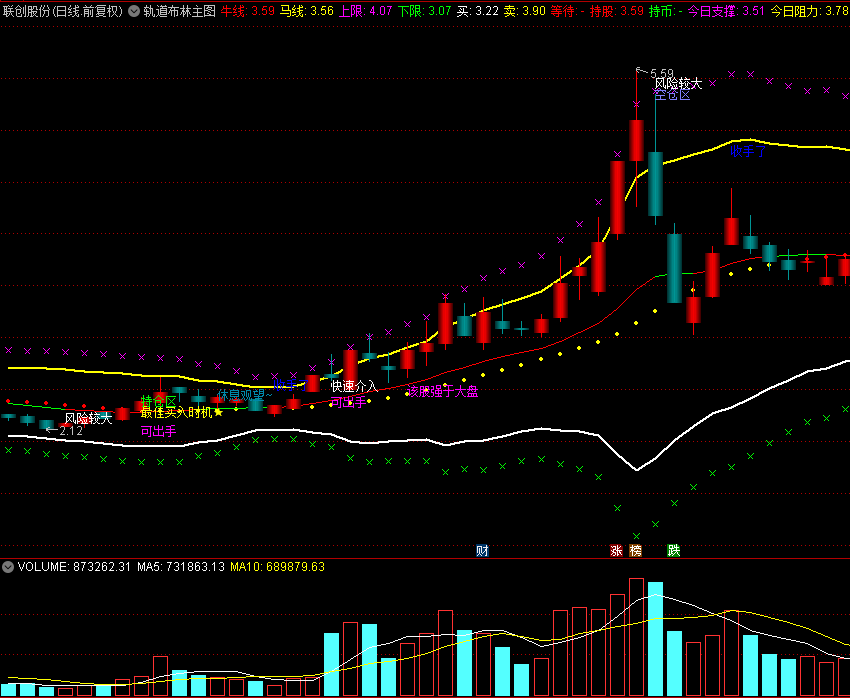850x698 pixels.
Task: Select the tallest cyan volume bar
Action: pyautogui.click(x=655, y=639)
